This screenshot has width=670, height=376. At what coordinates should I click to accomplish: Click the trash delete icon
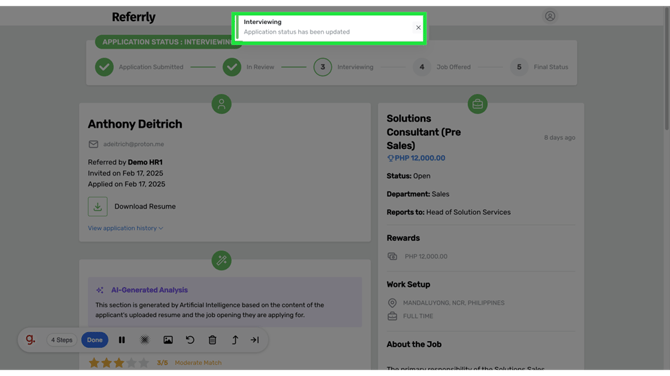coord(212,340)
